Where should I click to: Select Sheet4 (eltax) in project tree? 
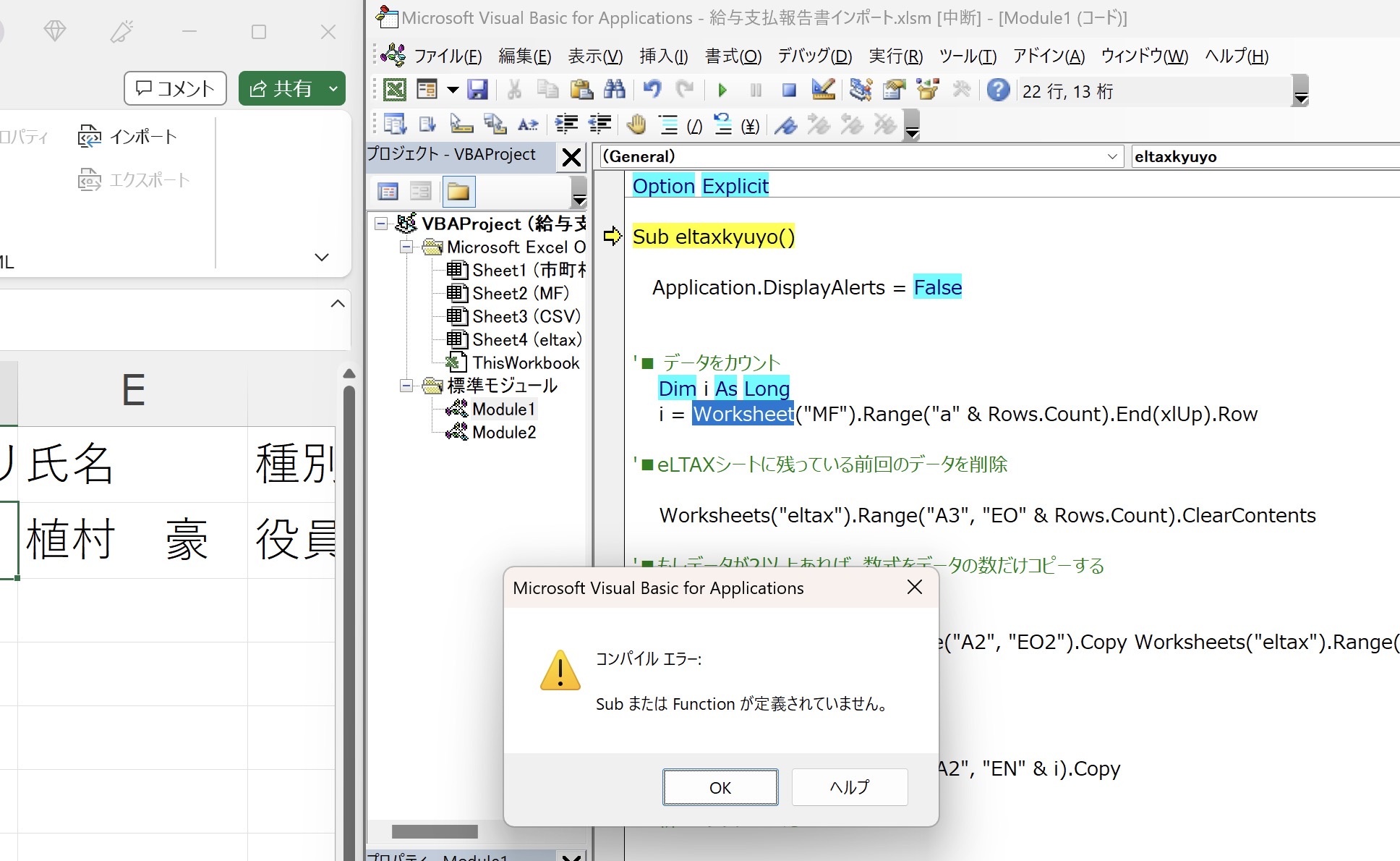(x=527, y=339)
